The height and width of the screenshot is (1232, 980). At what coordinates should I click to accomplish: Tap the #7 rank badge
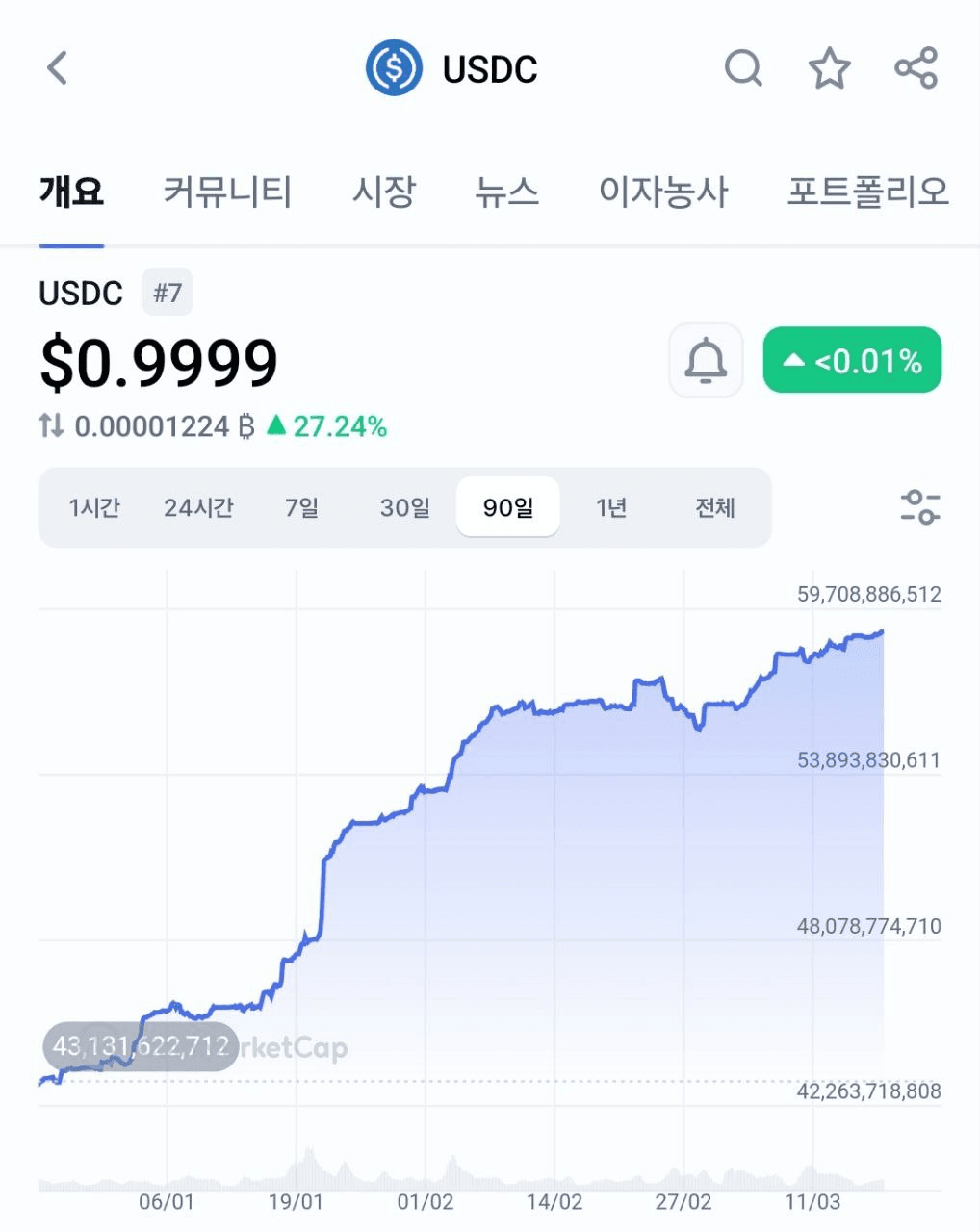pos(168,293)
